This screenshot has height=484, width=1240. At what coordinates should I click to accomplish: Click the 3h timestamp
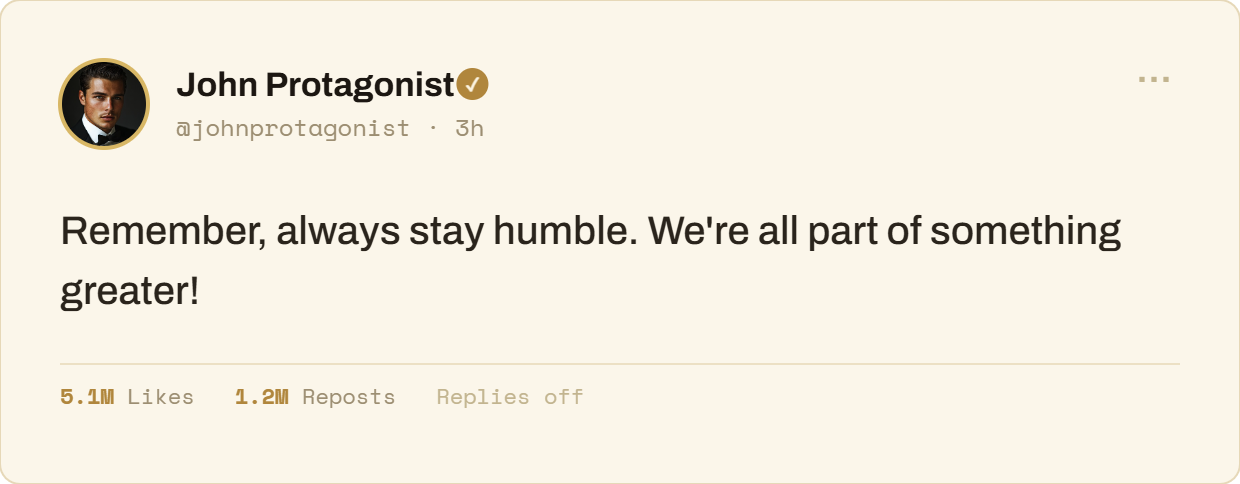(x=470, y=128)
